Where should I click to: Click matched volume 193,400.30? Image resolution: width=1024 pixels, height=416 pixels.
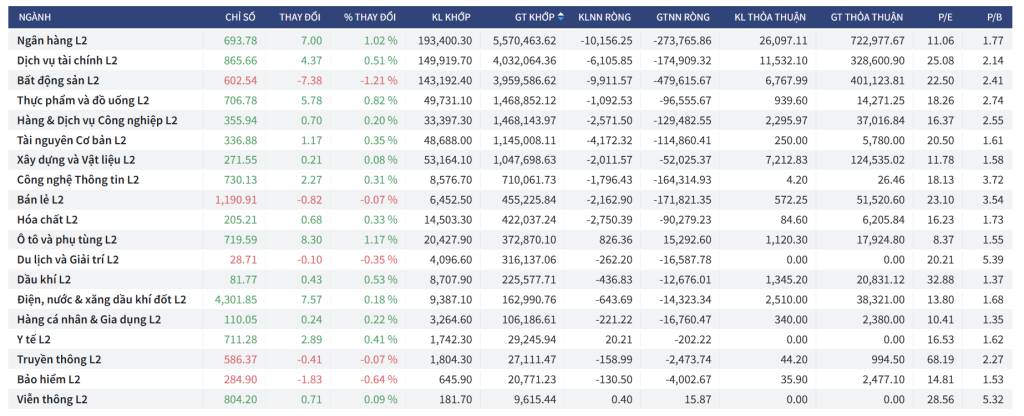tap(444, 40)
